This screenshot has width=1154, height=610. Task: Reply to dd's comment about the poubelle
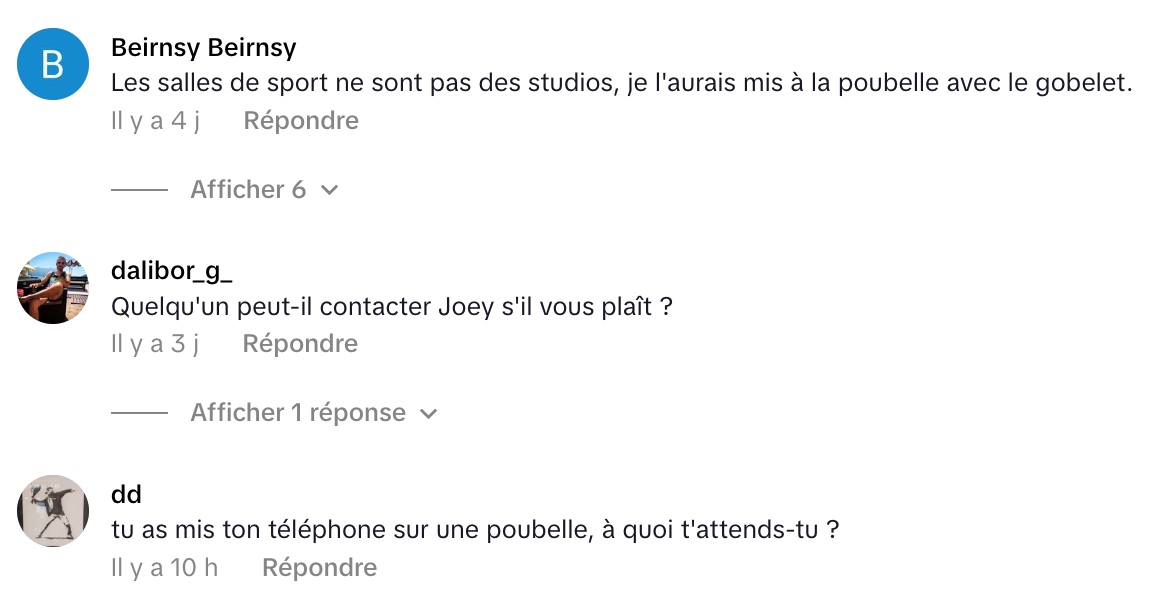point(319,567)
